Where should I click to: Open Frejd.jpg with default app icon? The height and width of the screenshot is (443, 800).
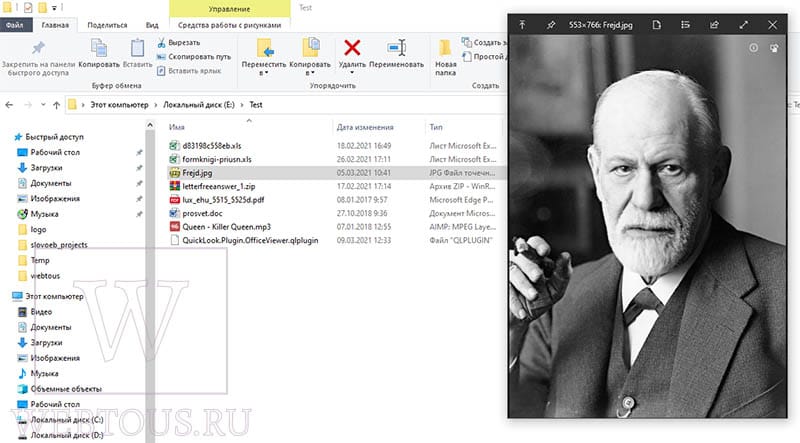657,24
